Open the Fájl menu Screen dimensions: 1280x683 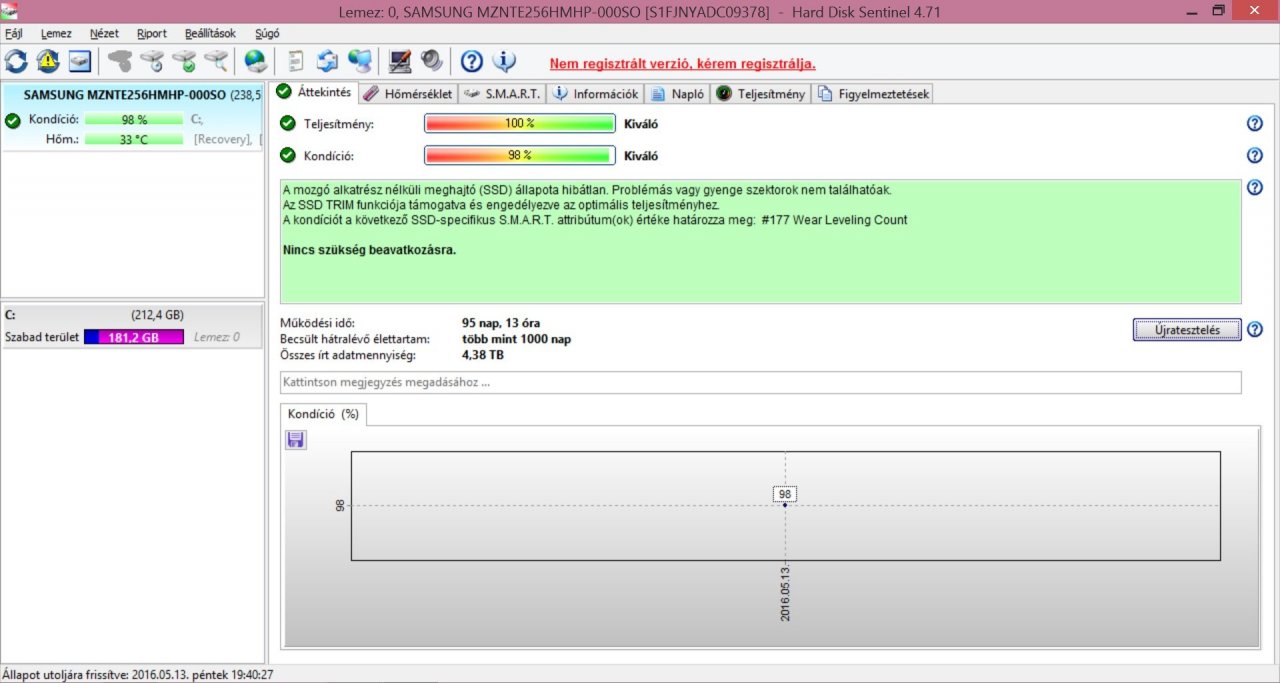pyautogui.click(x=14, y=33)
